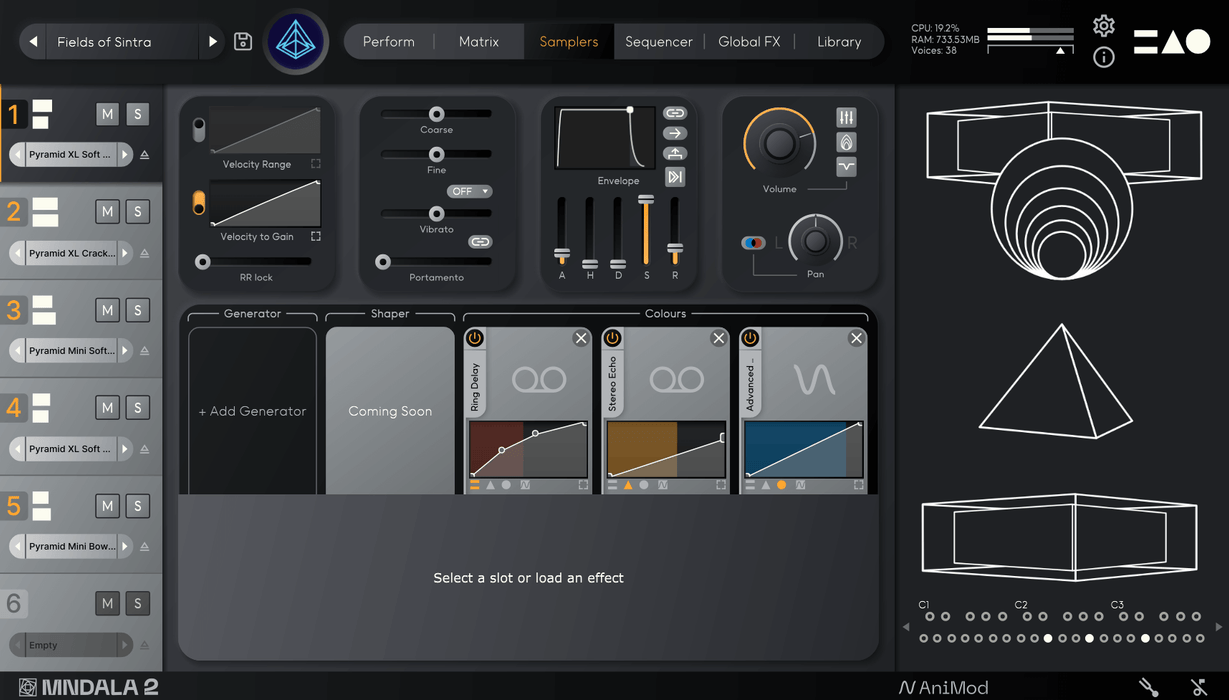Mute sampler slot 3
1229x700 pixels.
coord(107,310)
